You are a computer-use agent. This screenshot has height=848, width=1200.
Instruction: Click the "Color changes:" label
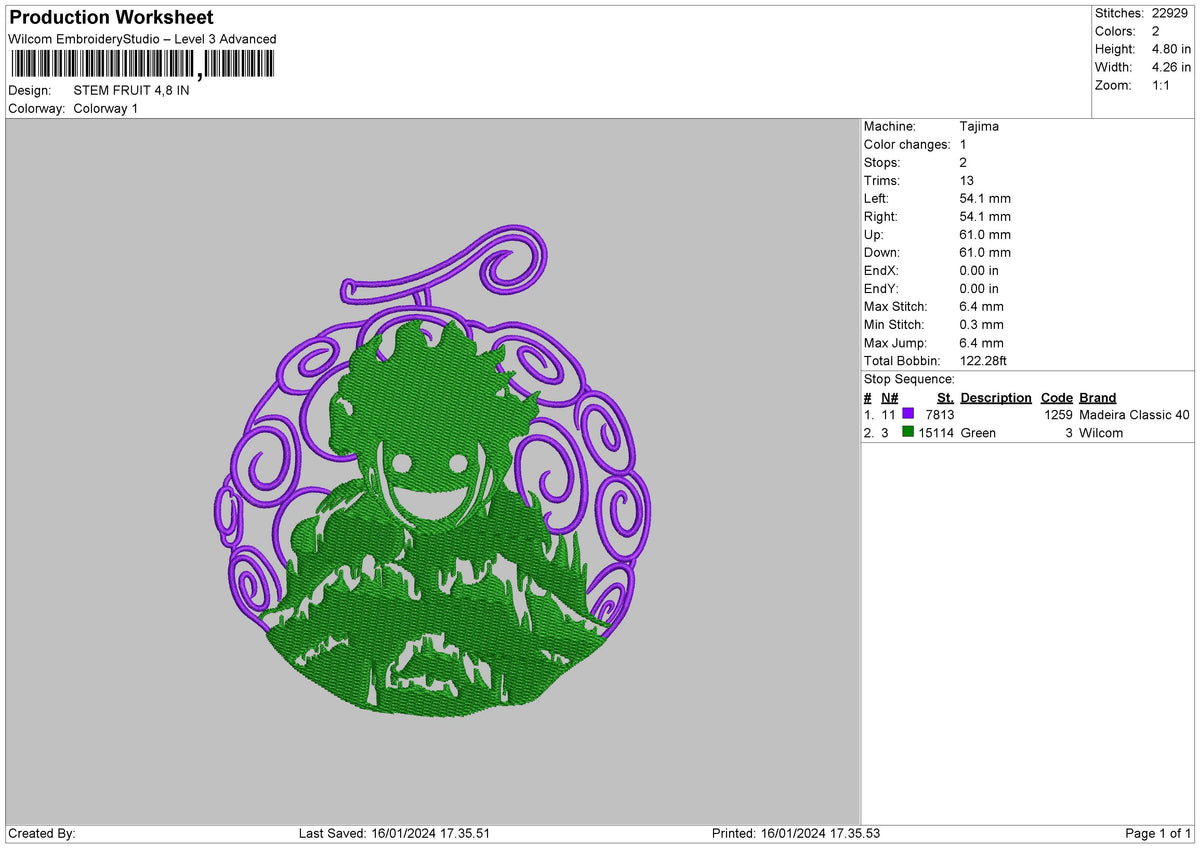907,144
